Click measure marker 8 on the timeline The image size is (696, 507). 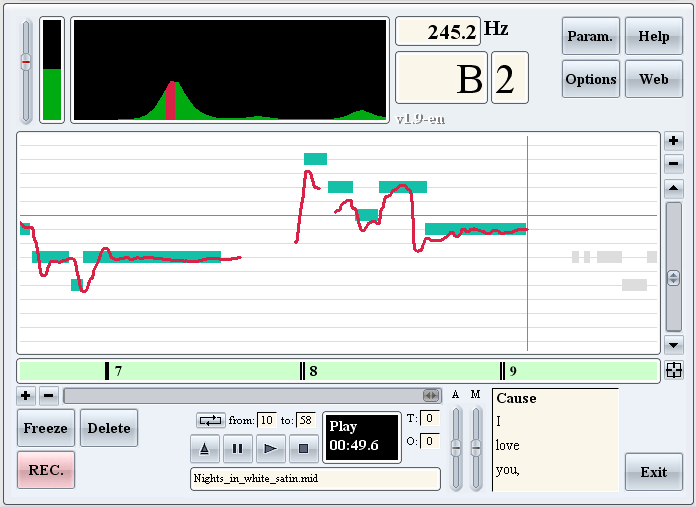pos(308,371)
